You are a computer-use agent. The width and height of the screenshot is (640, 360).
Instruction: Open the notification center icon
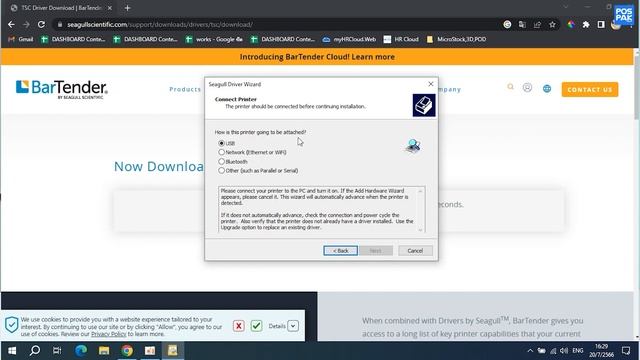(626, 351)
